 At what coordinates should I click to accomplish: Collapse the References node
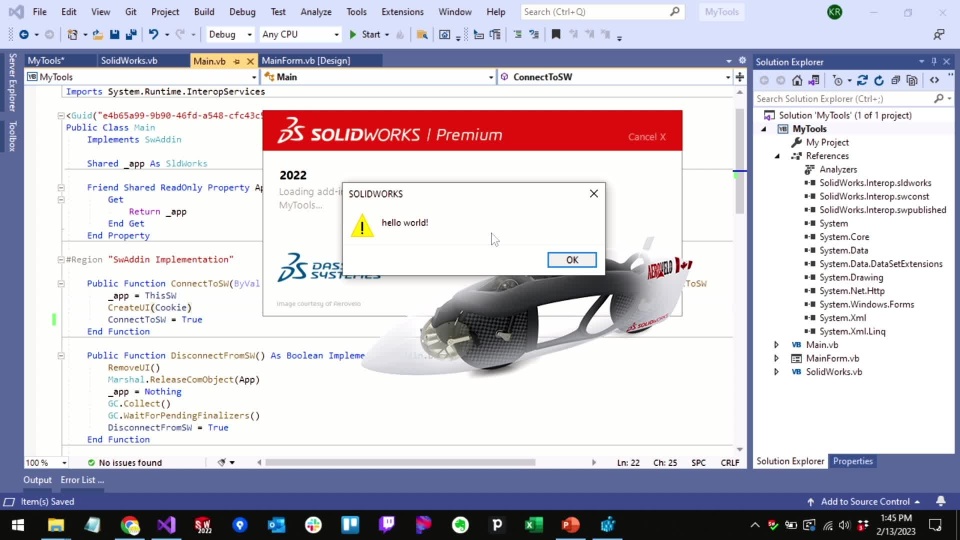coord(777,156)
